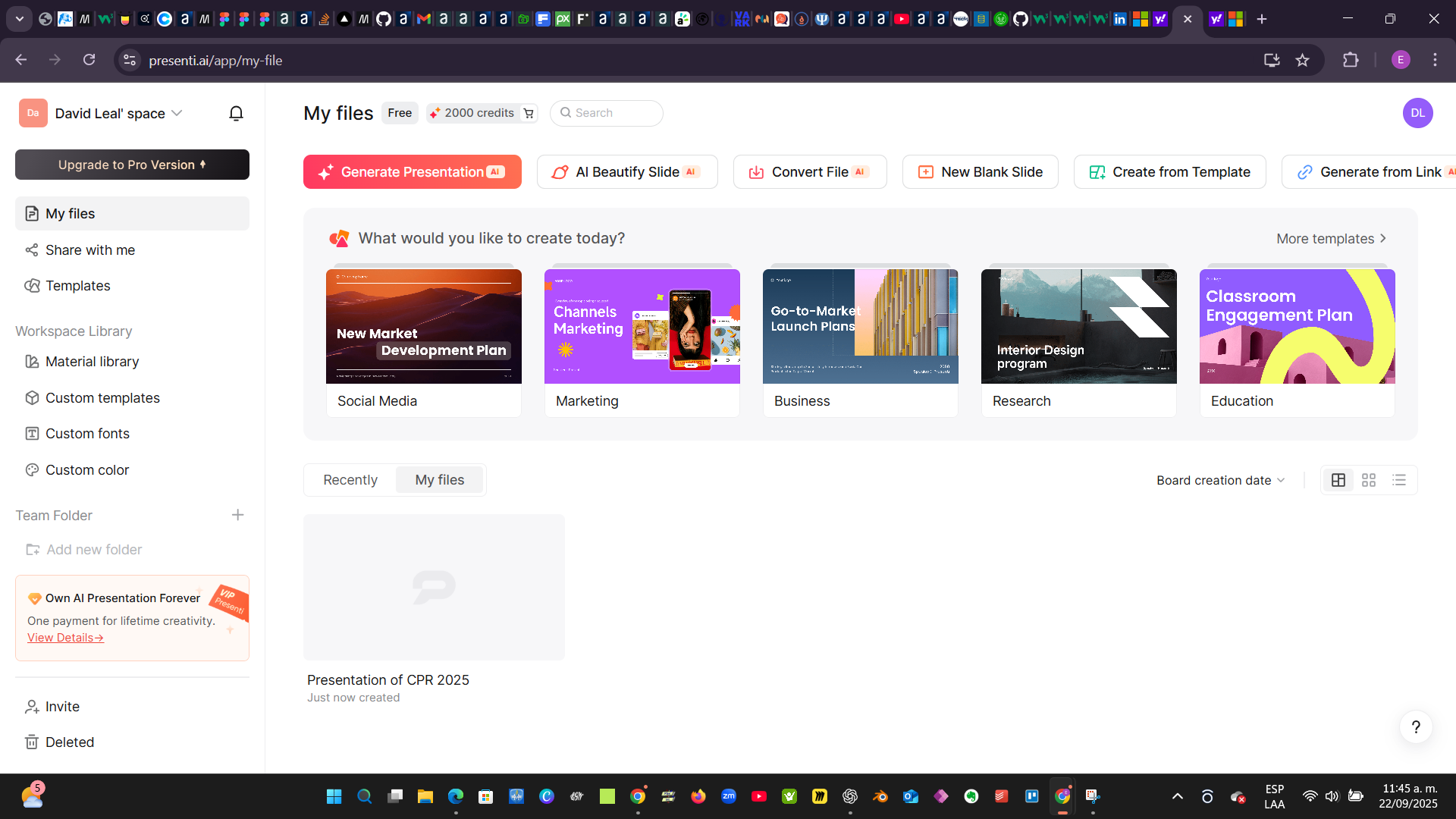
Task: Open the notifications bell icon
Action: coord(236,114)
